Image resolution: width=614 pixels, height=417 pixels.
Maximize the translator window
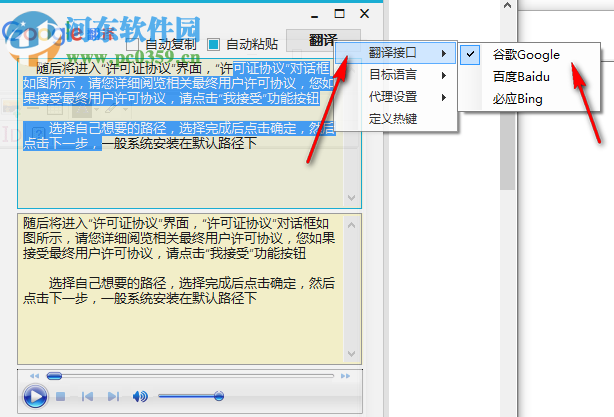pyautogui.click(x=340, y=14)
